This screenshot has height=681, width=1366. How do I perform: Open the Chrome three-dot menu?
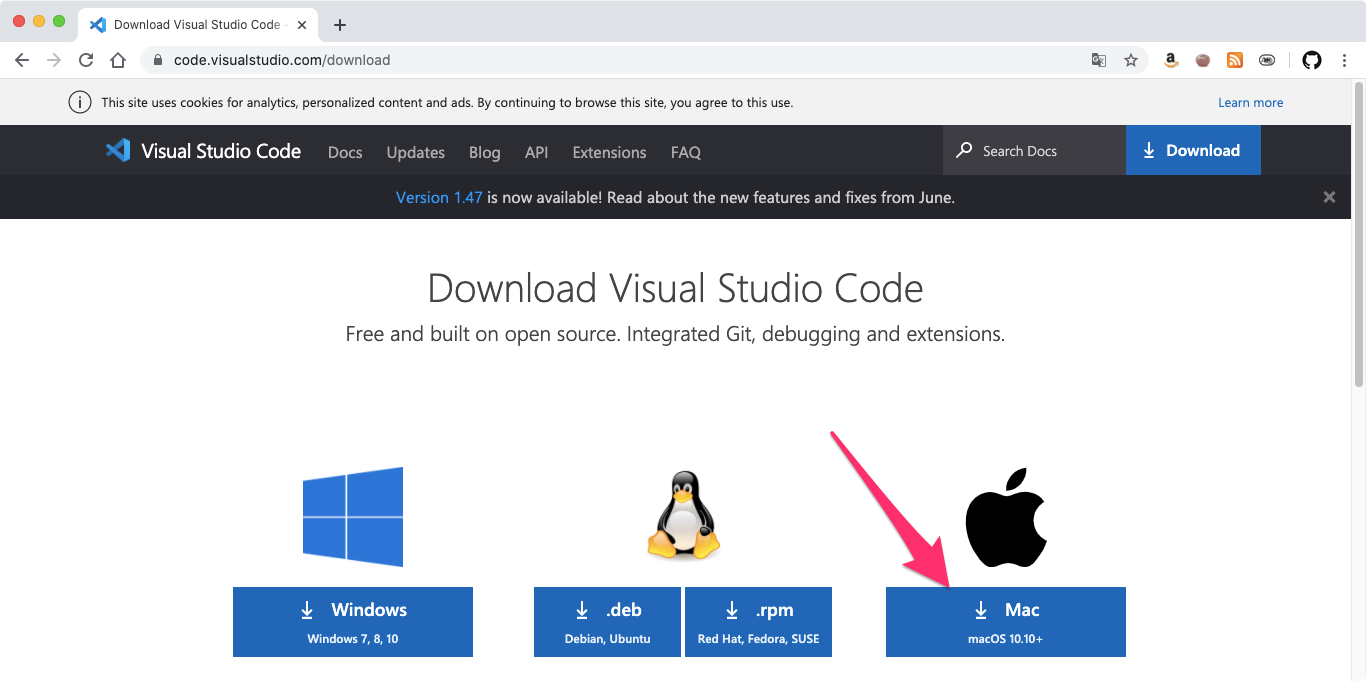click(x=1345, y=60)
